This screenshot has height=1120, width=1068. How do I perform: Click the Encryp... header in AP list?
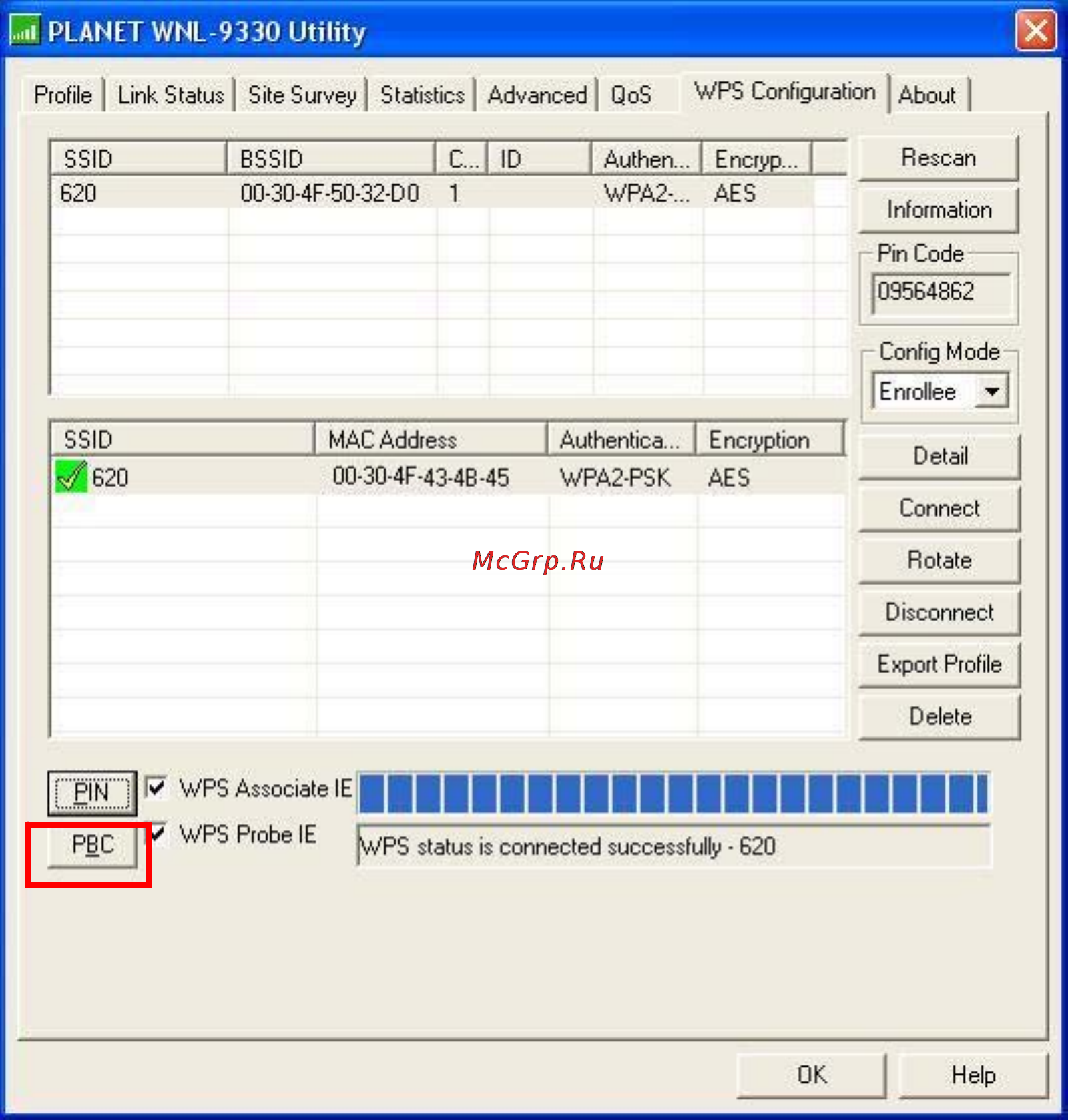[x=757, y=159]
